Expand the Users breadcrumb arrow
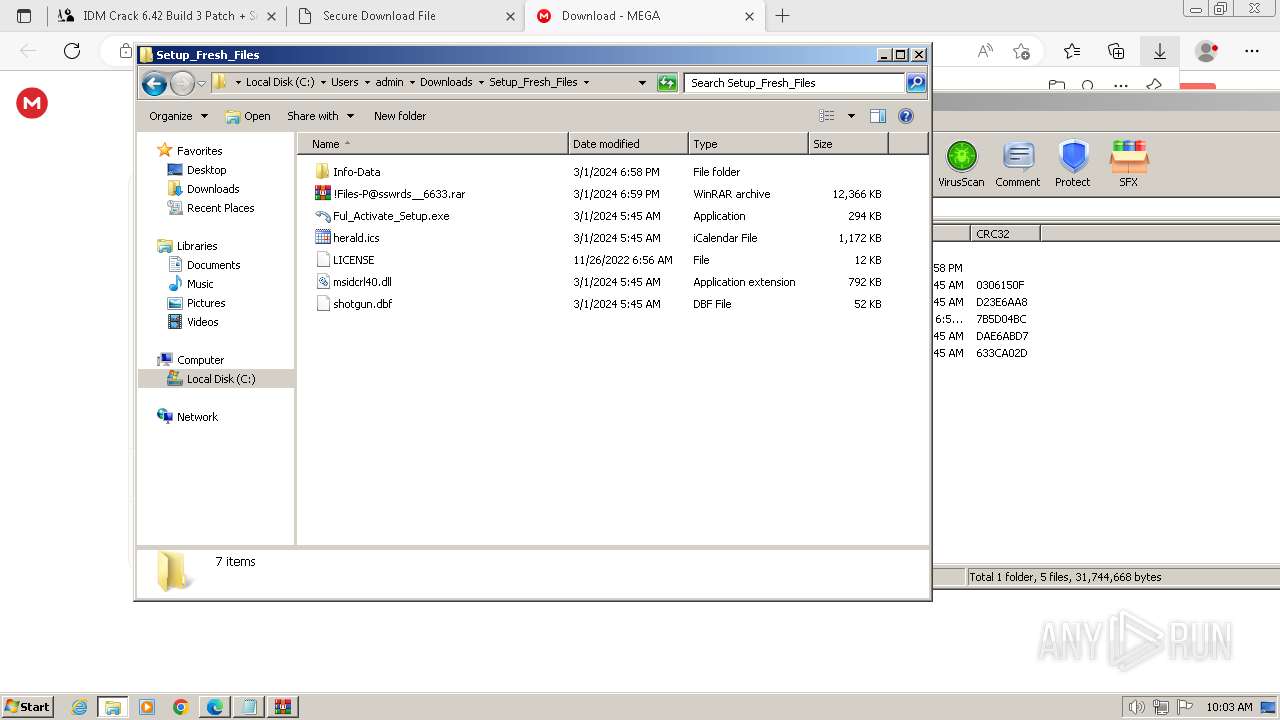Viewport: 1280px width, 720px height. tap(367, 83)
